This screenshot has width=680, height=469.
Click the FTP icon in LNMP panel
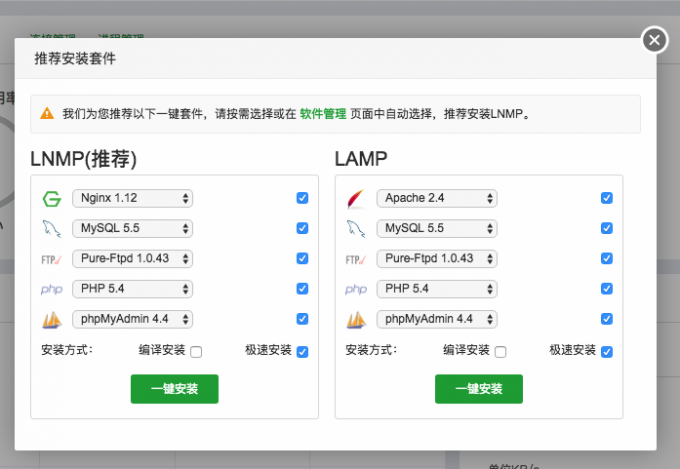pos(52,259)
